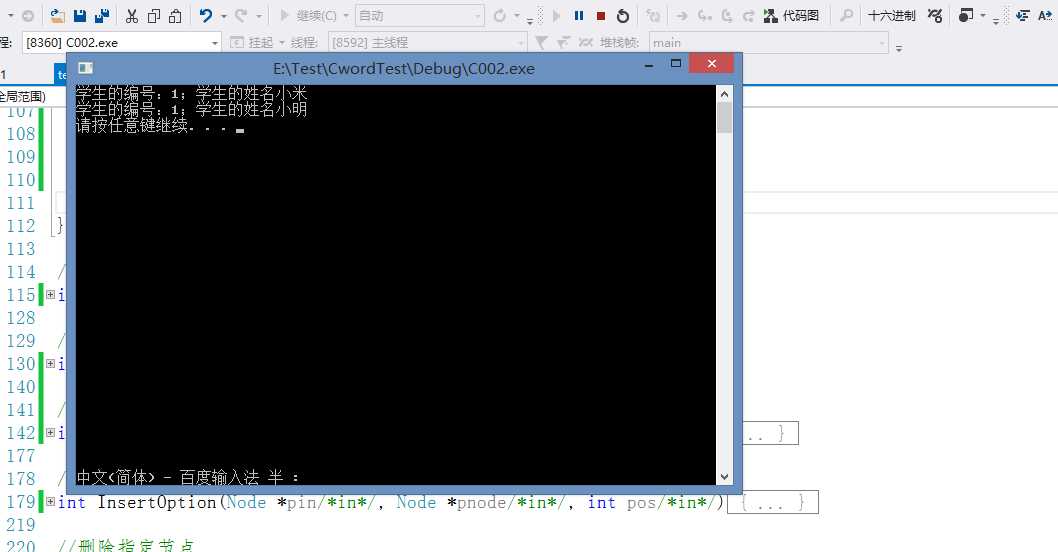Click the console vertical scrollbar thumb
Image resolution: width=1058 pixels, height=552 pixels.
click(724, 117)
